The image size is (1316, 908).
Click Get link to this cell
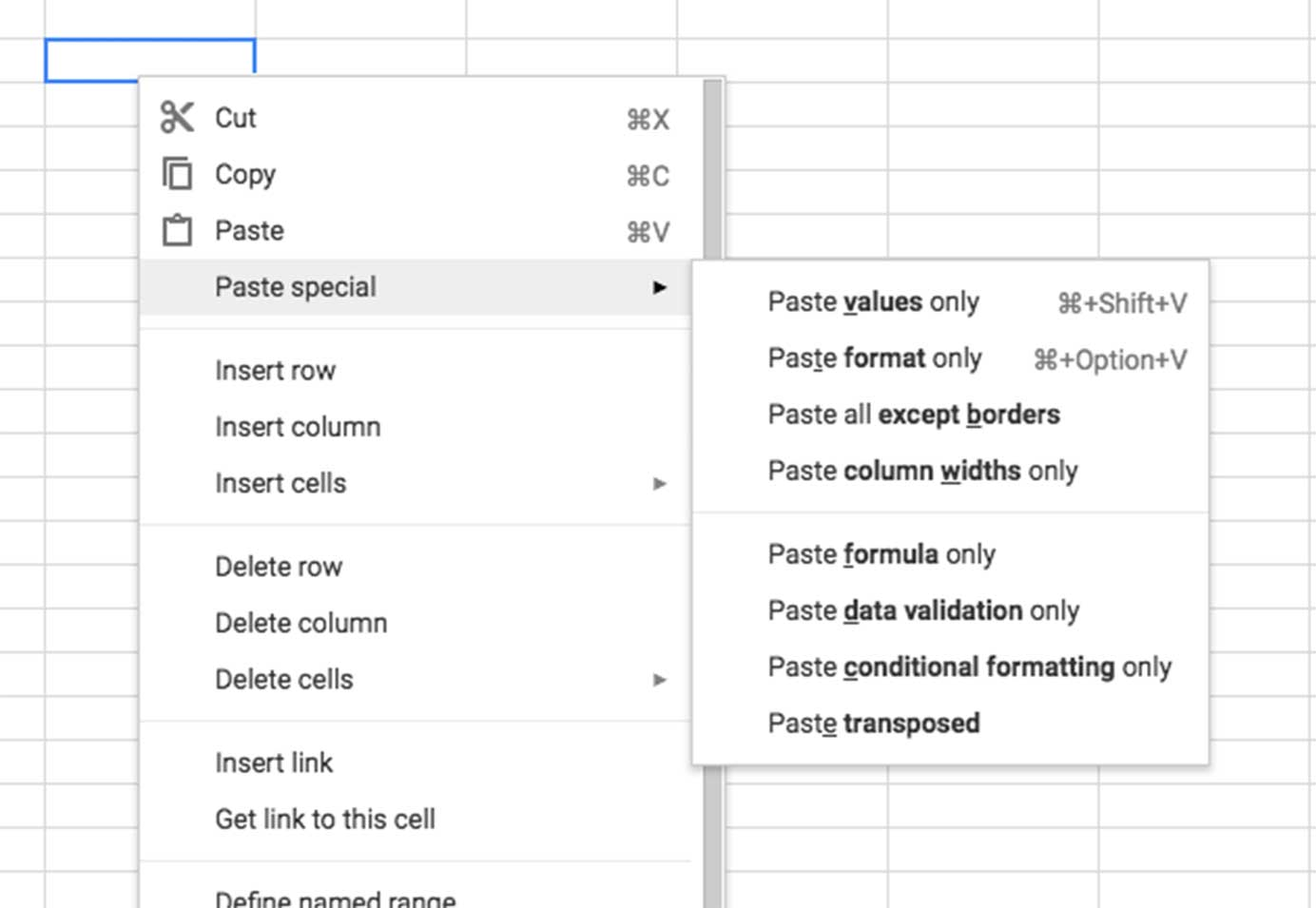click(324, 819)
